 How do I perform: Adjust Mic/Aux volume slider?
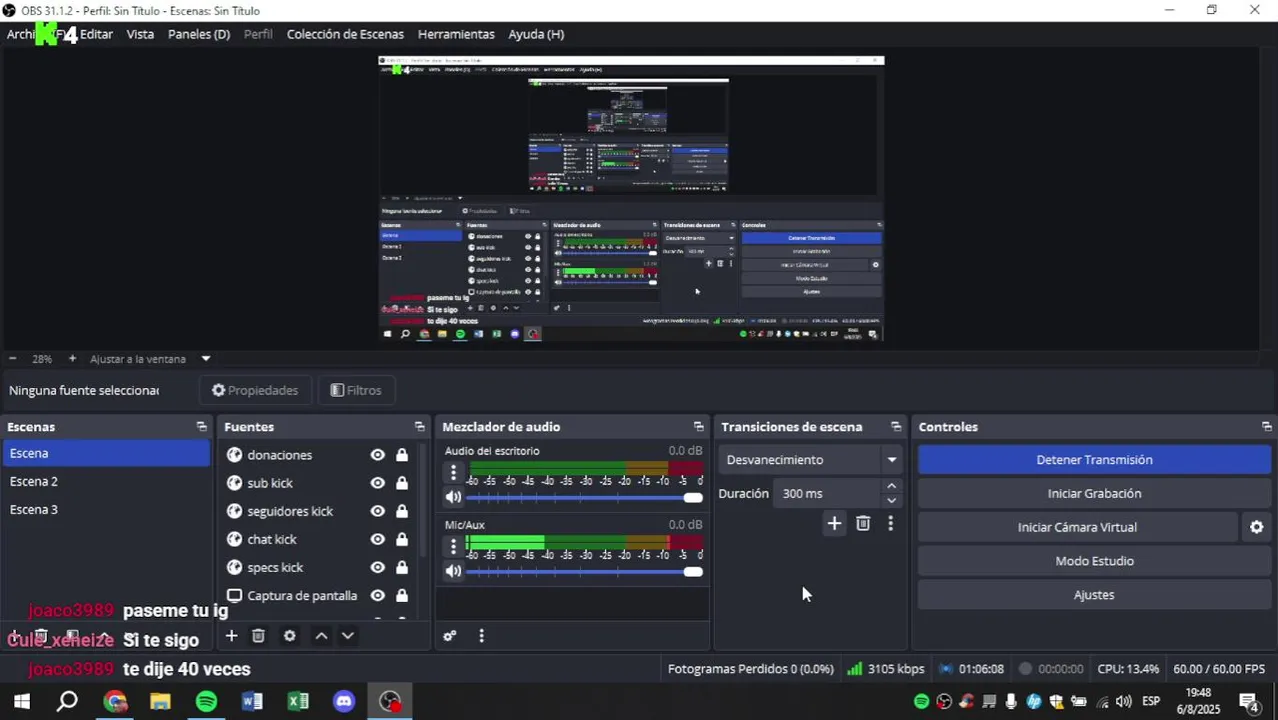click(x=584, y=571)
